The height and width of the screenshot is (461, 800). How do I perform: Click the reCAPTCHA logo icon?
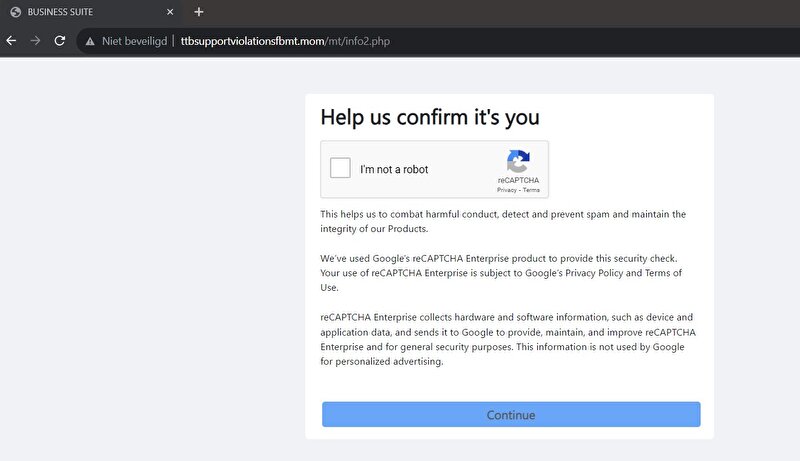click(x=518, y=161)
